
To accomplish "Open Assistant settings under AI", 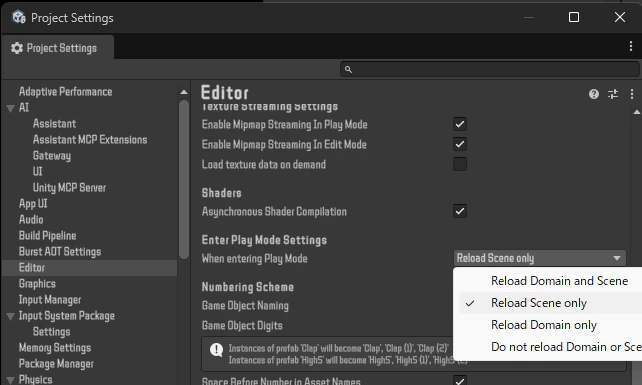I will pyautogui.click(x=54, y=124).
